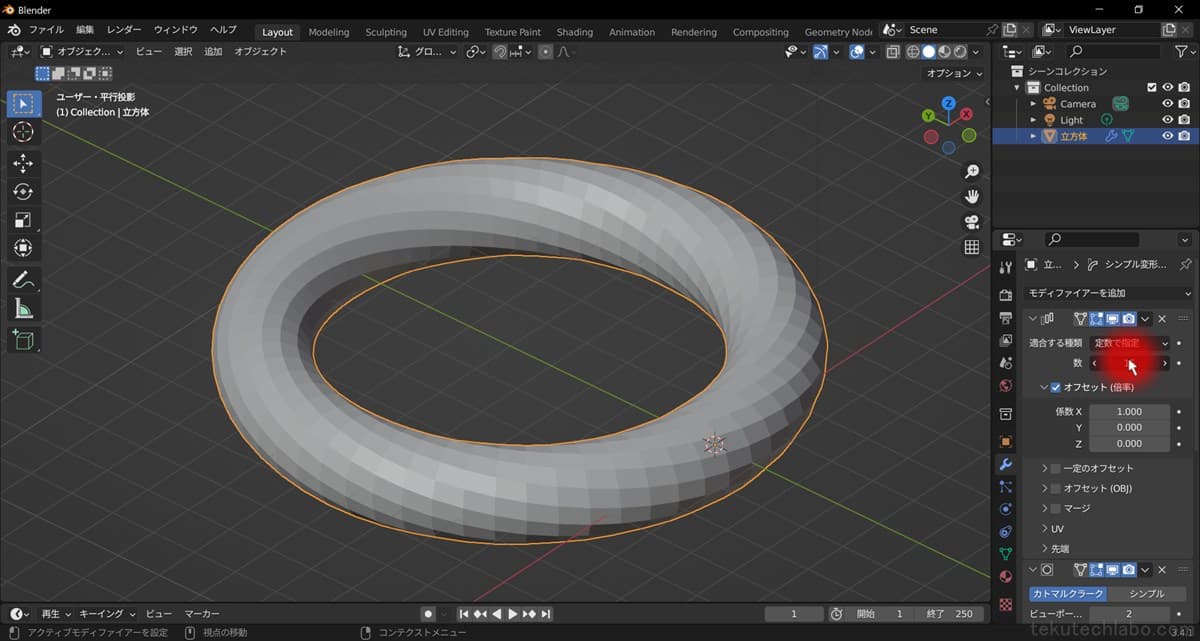
Task: Open the object mode オブジェク... dropdown
Action: (x=82, y=52)
